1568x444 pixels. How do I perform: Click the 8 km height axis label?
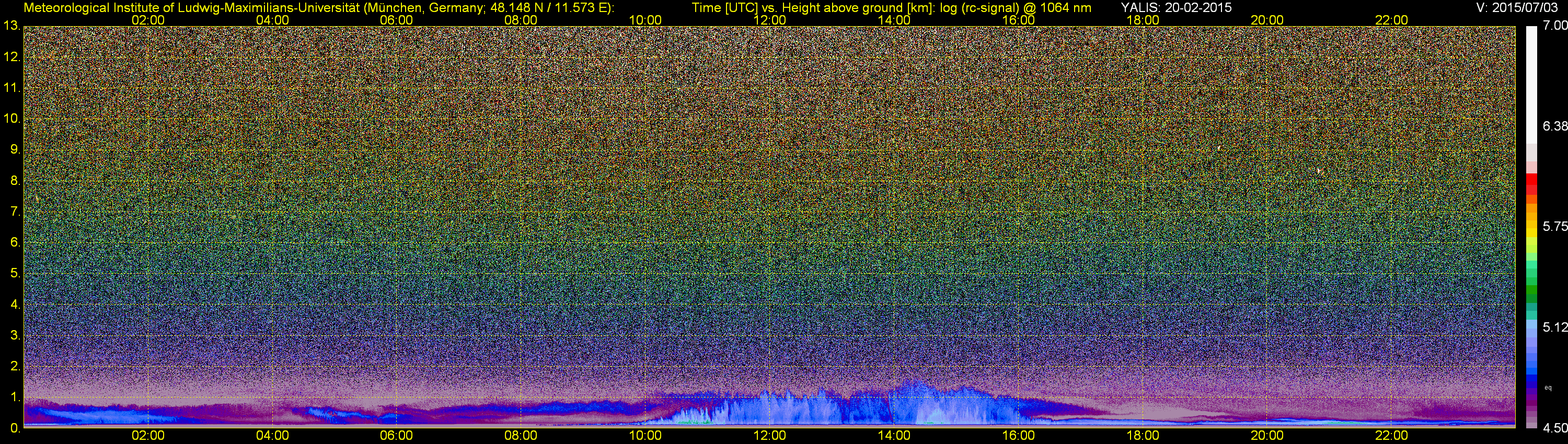(x=15, y=181)
